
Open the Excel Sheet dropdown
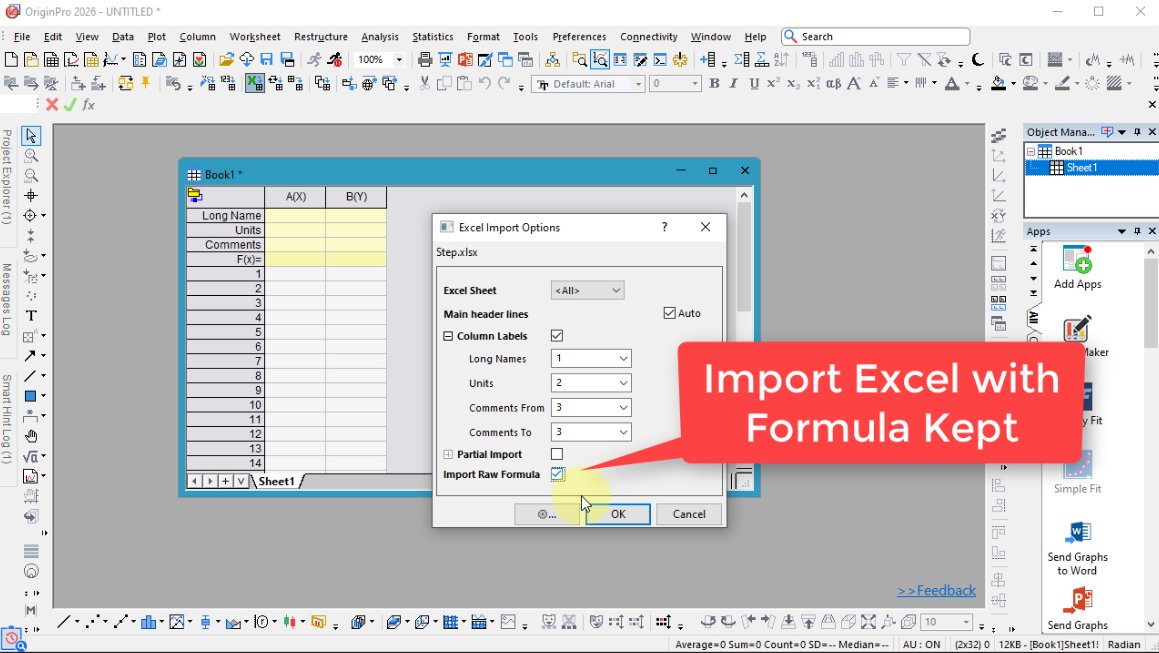(588, 291)
